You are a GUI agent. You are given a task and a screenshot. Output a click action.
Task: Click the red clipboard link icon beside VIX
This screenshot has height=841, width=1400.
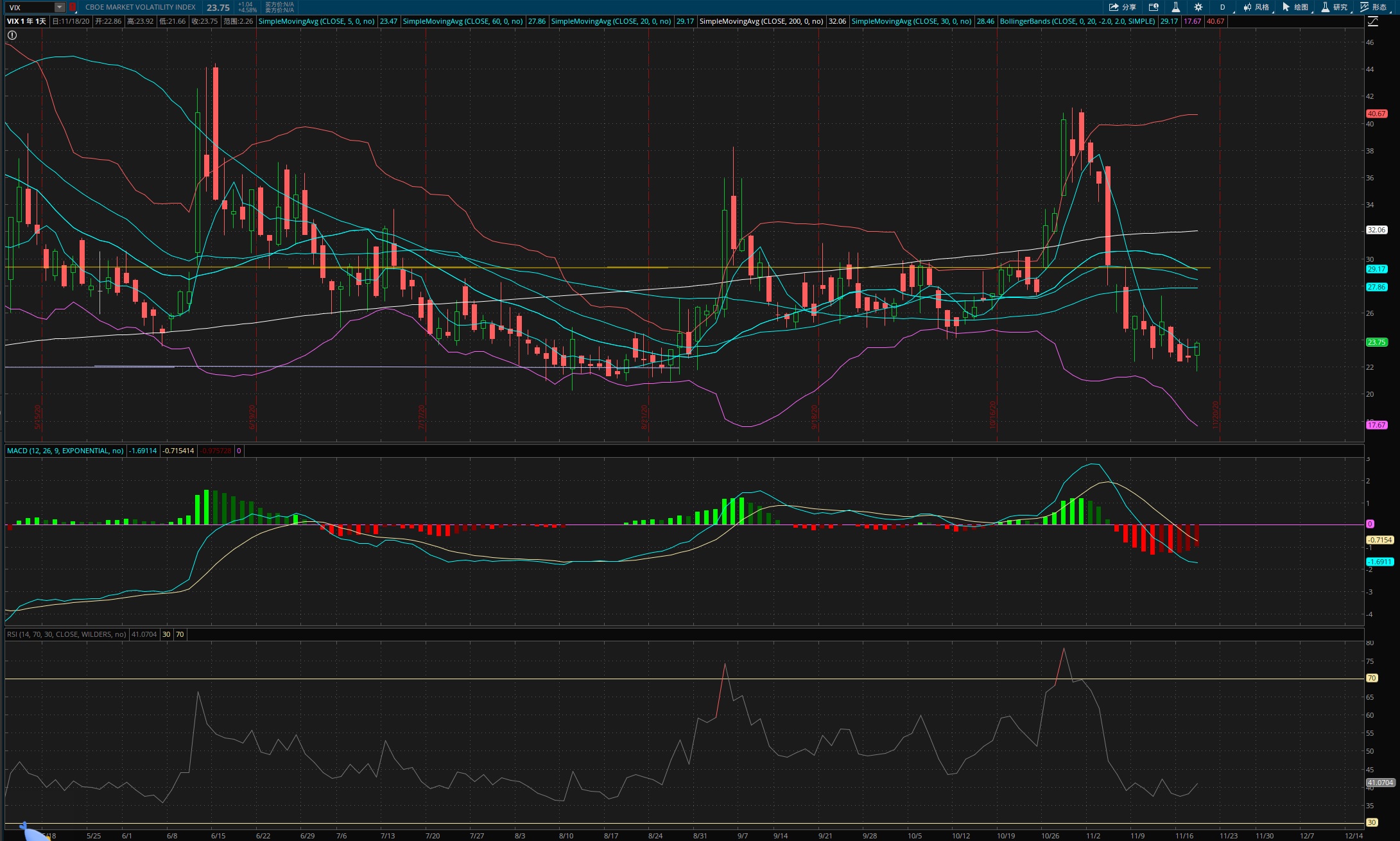point(73,7)
